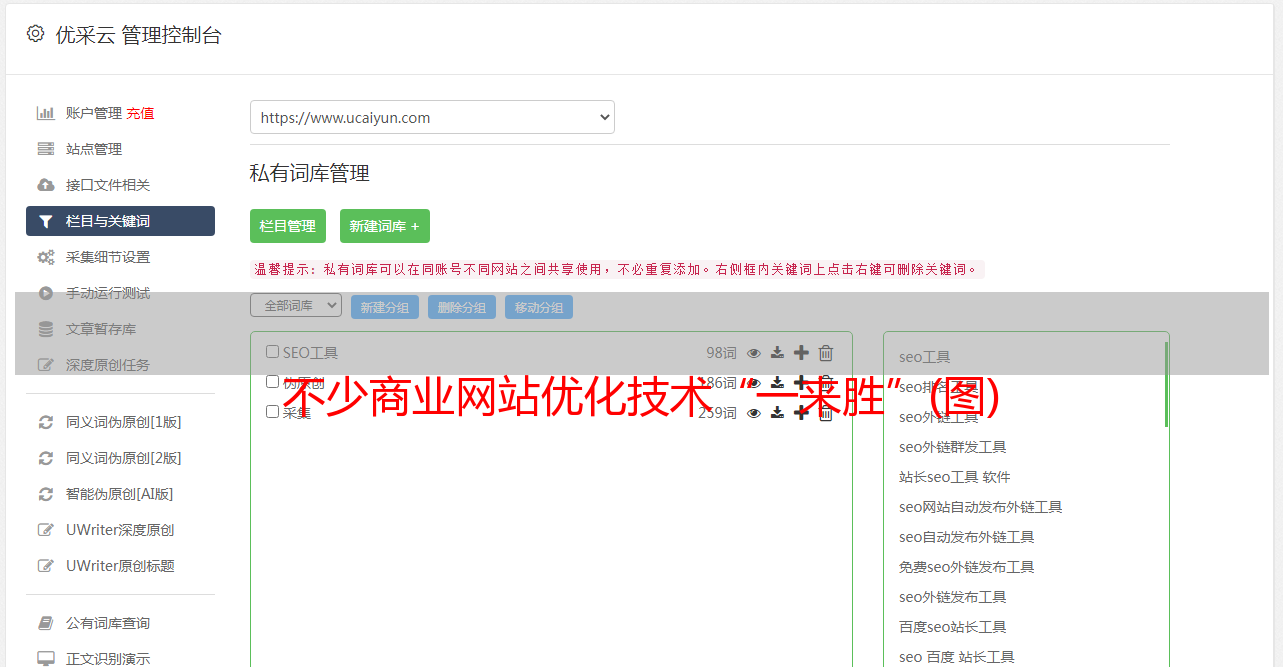
Task: Click the keyword seo网站自动发布外链工具
Action: tap(981, 507)
